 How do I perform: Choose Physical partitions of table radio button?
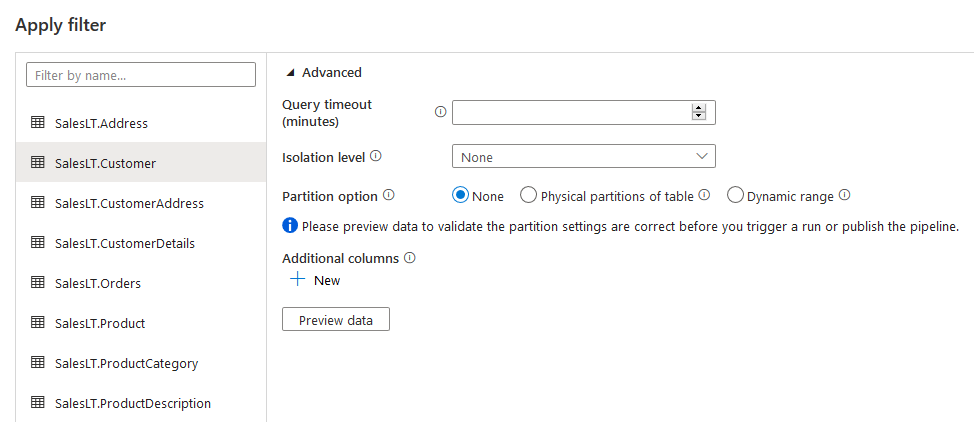point(529,196)
